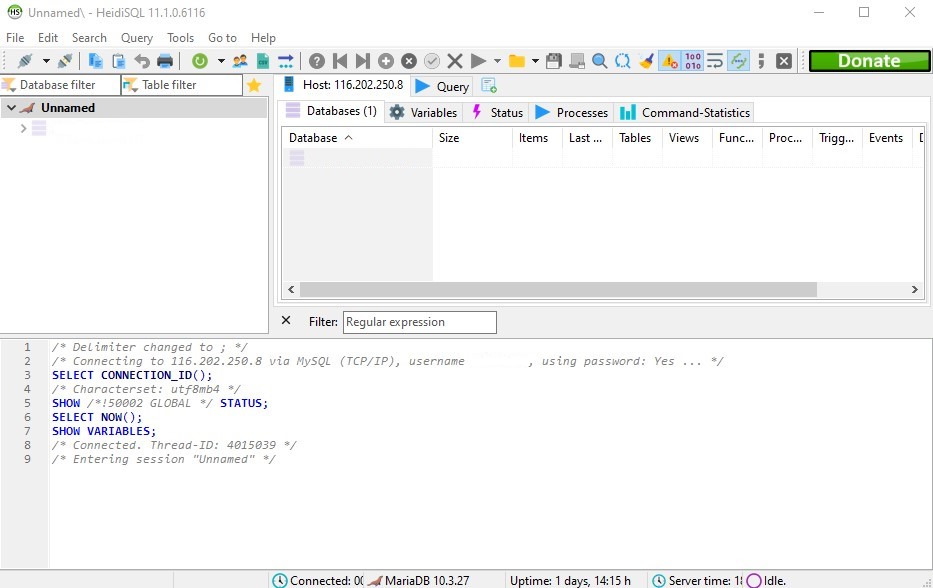933x588 pixels.
Task: Click the Undo arrow icon
Action: [142, 61]
